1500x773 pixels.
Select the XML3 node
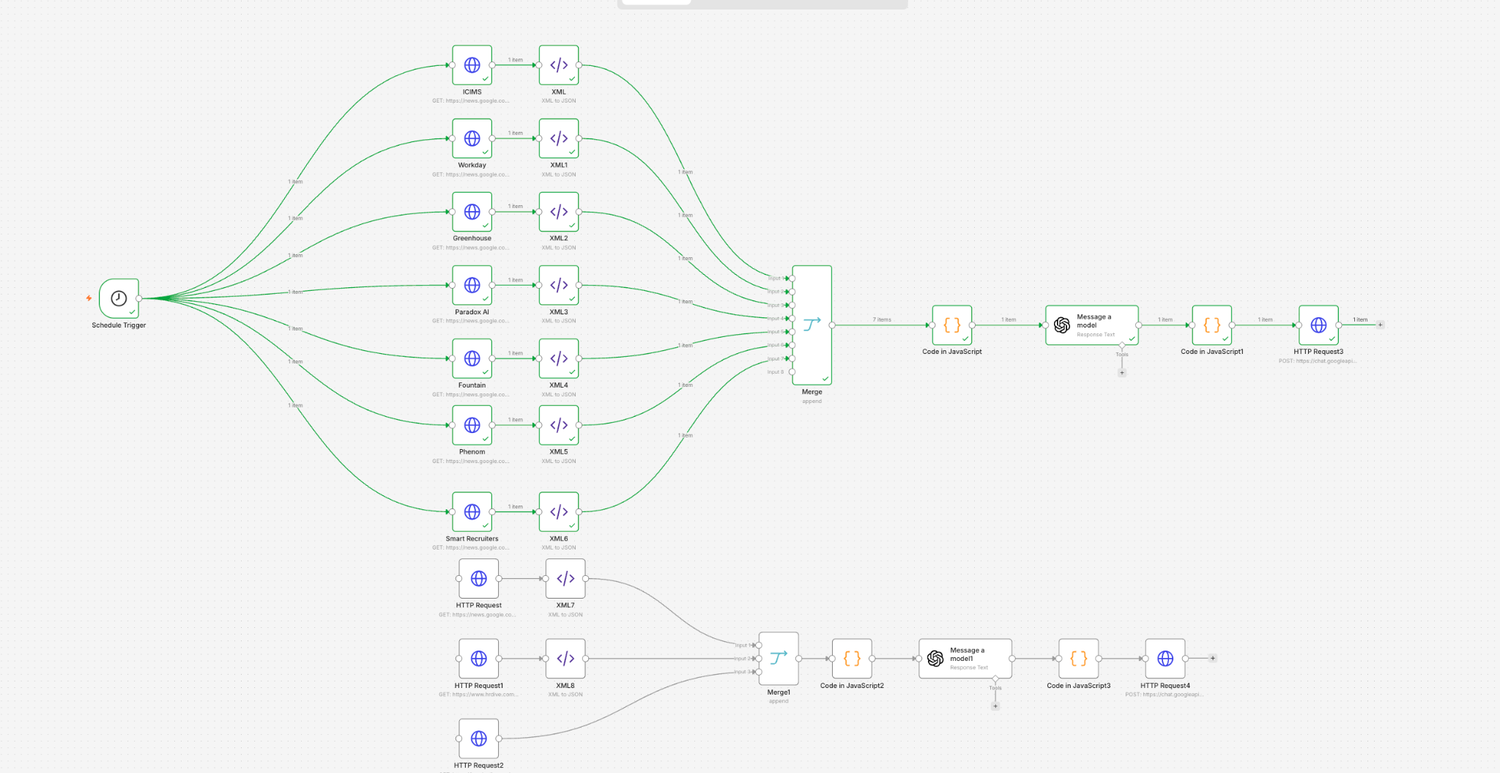(559, 285)
